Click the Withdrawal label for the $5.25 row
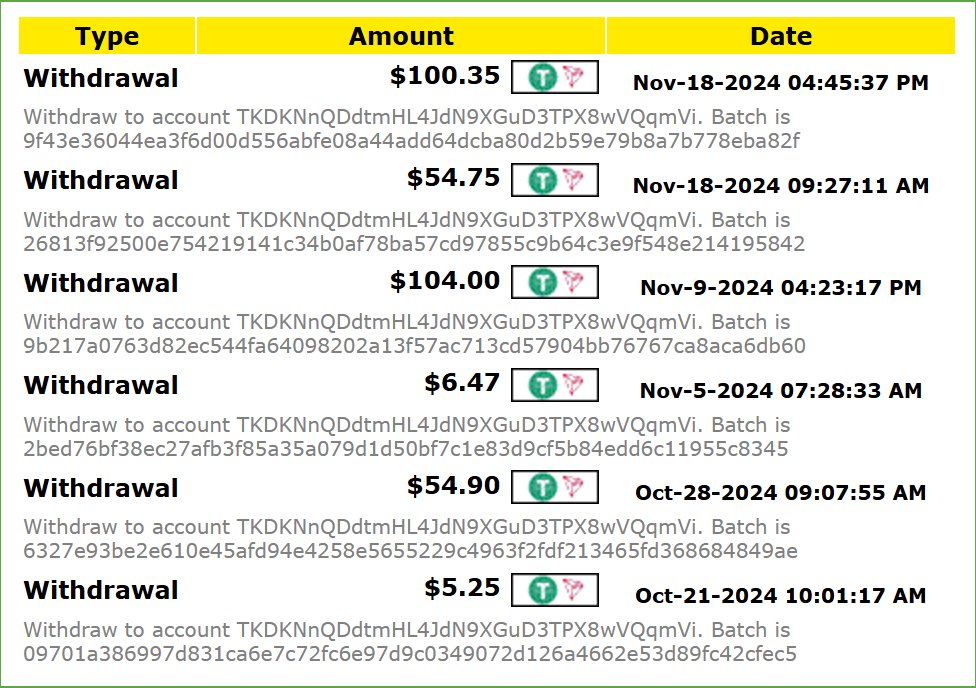The height and width of the screenshot is (688, 976). [101, 590]
